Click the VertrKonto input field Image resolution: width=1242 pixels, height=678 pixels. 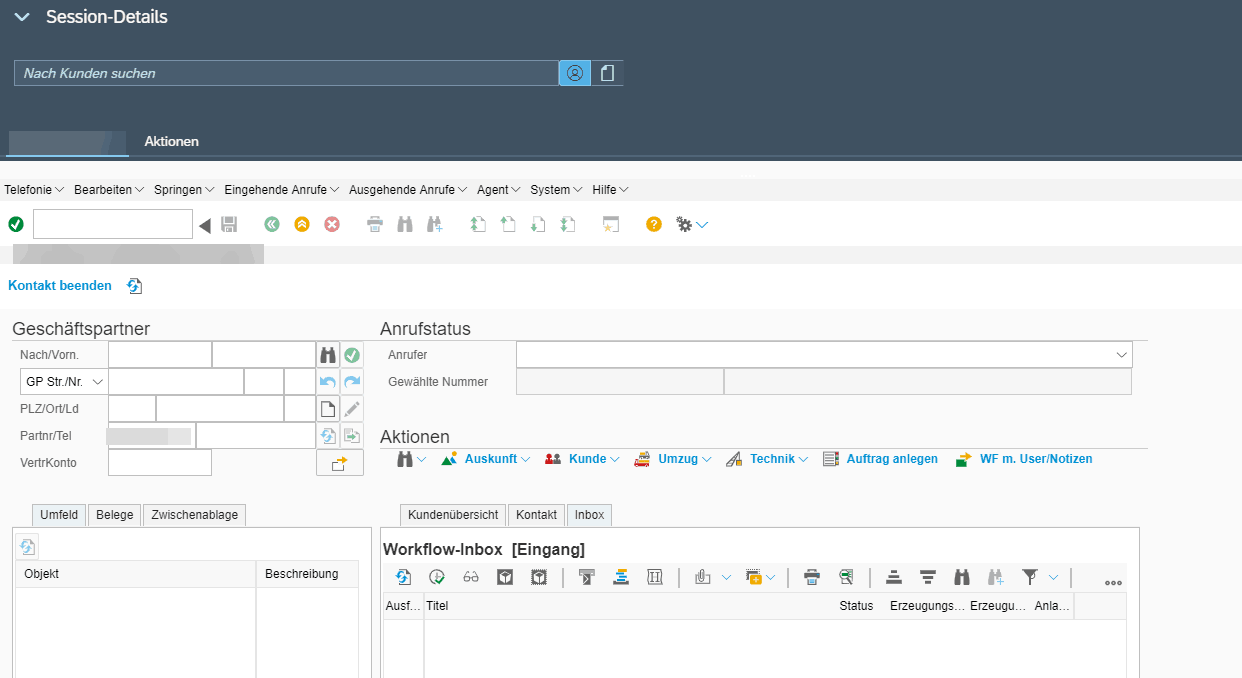pyautogui.click(x=160, y=463)
